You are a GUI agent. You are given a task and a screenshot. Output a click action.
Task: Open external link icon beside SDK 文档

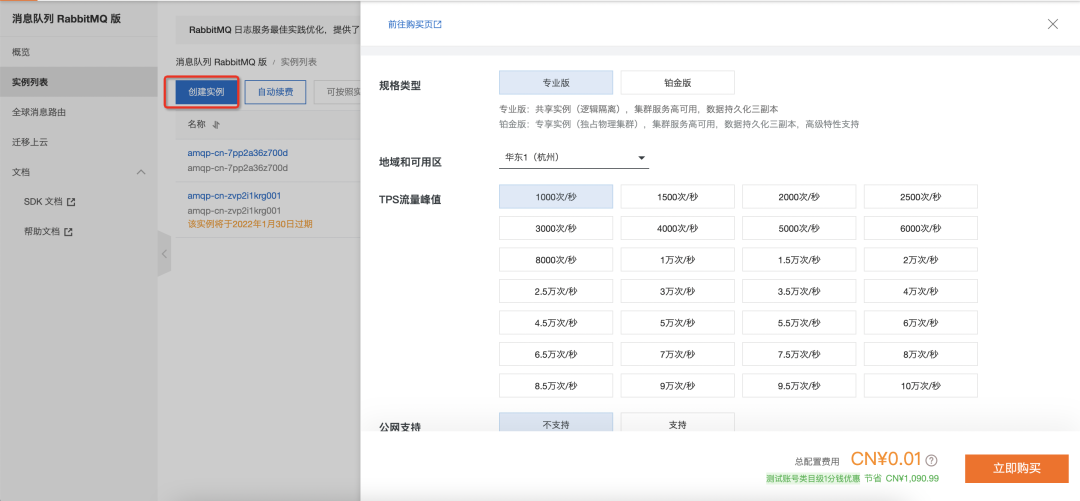70,202
